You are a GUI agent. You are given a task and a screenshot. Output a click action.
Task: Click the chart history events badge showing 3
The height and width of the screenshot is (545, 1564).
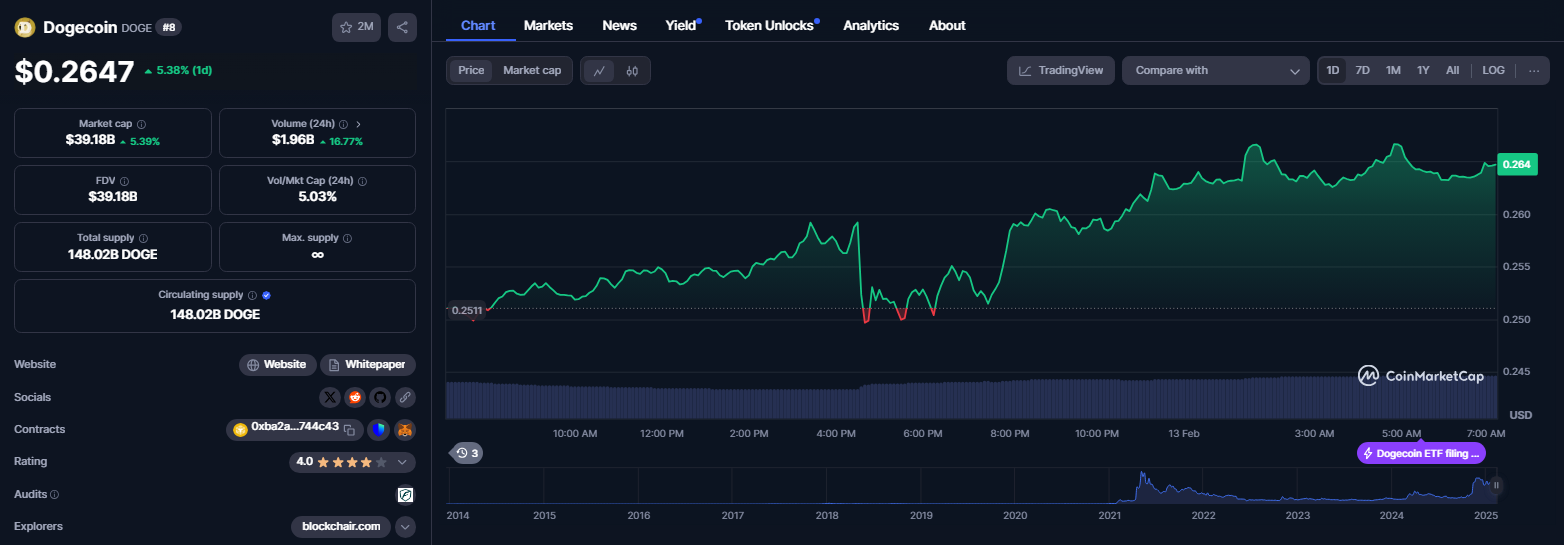pos(467,453)
